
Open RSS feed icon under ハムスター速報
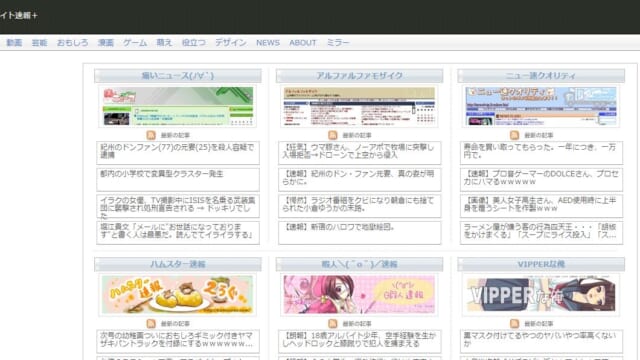pos(151,324)
